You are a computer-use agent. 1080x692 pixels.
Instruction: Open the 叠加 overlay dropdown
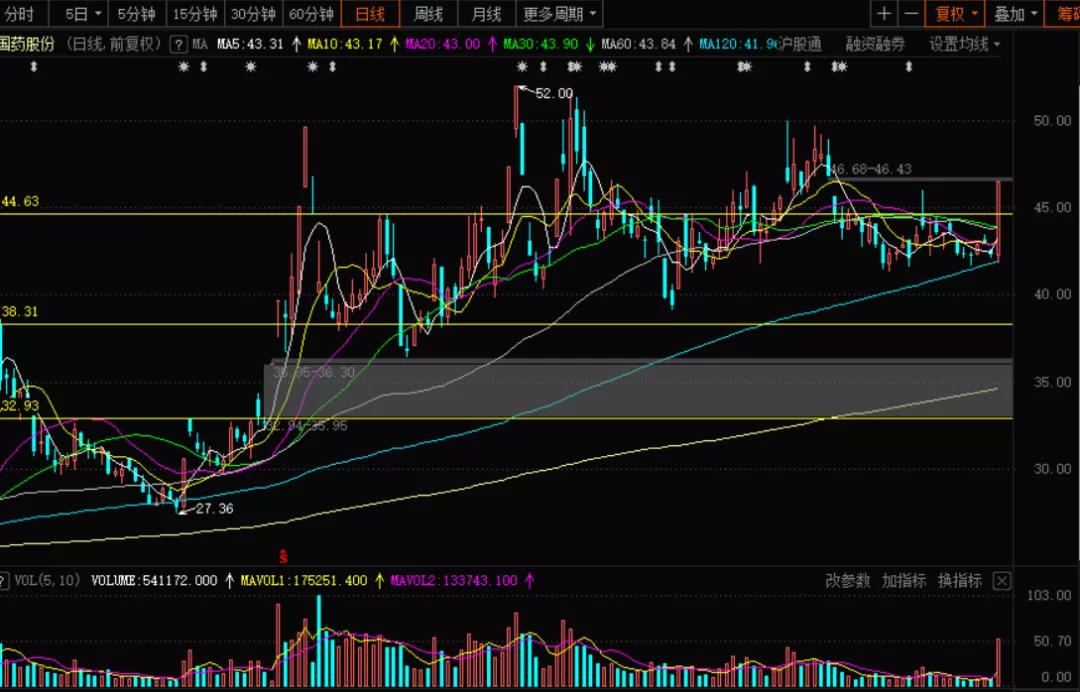tap(1014, 14)
